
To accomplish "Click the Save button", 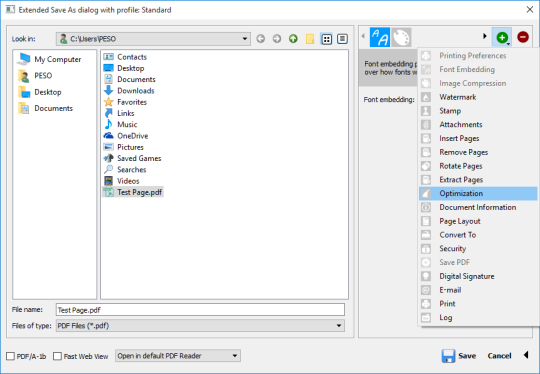I will coord(459,356).
